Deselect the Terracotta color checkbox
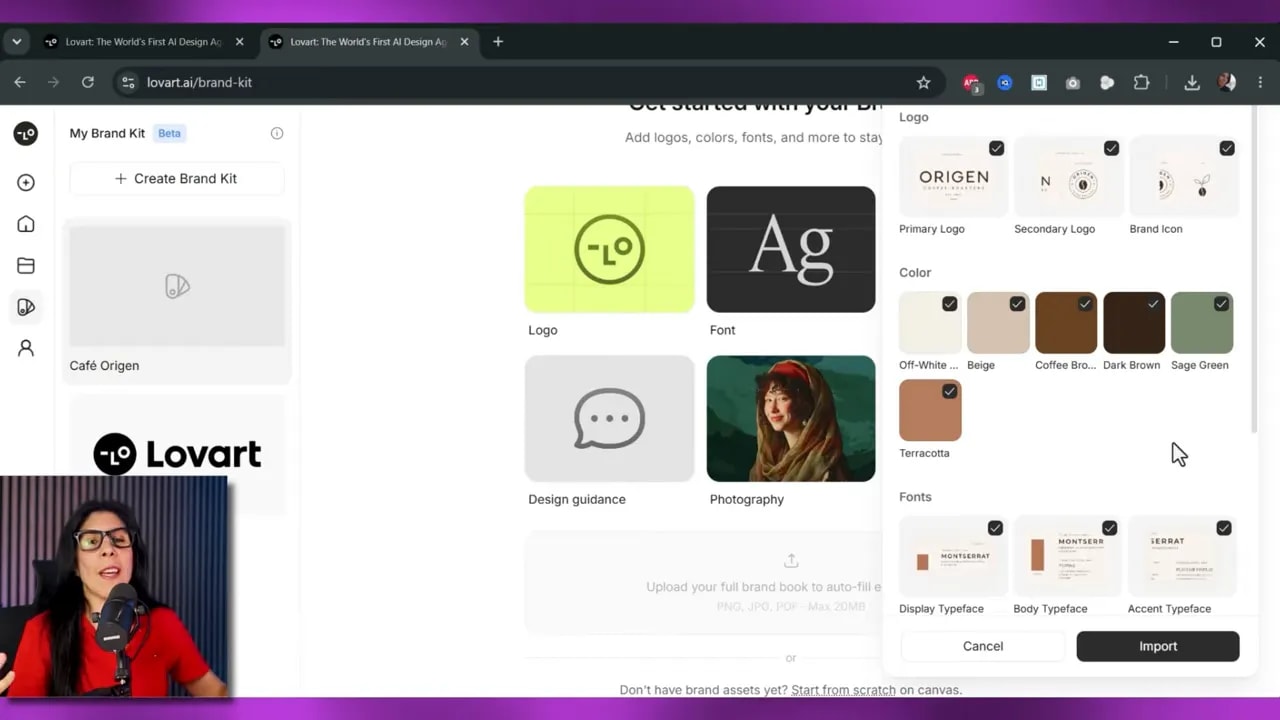 [x=949, y=392]
